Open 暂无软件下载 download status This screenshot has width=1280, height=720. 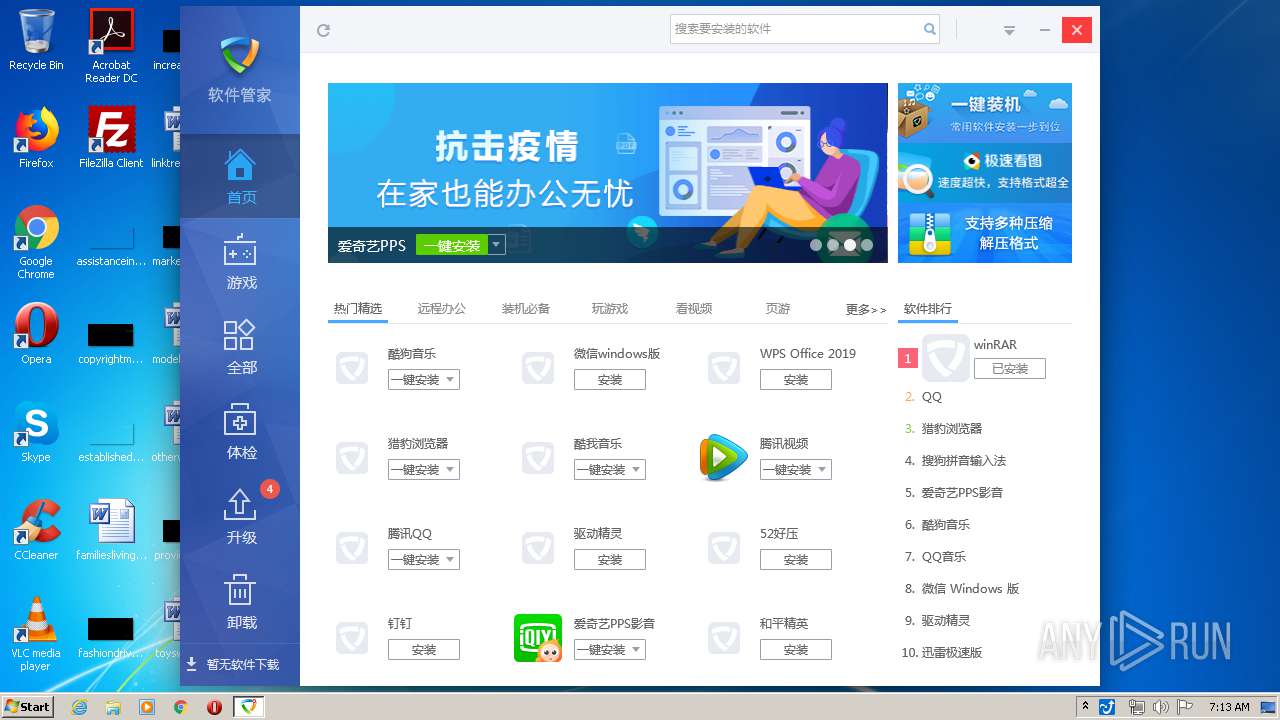[240, 665]
